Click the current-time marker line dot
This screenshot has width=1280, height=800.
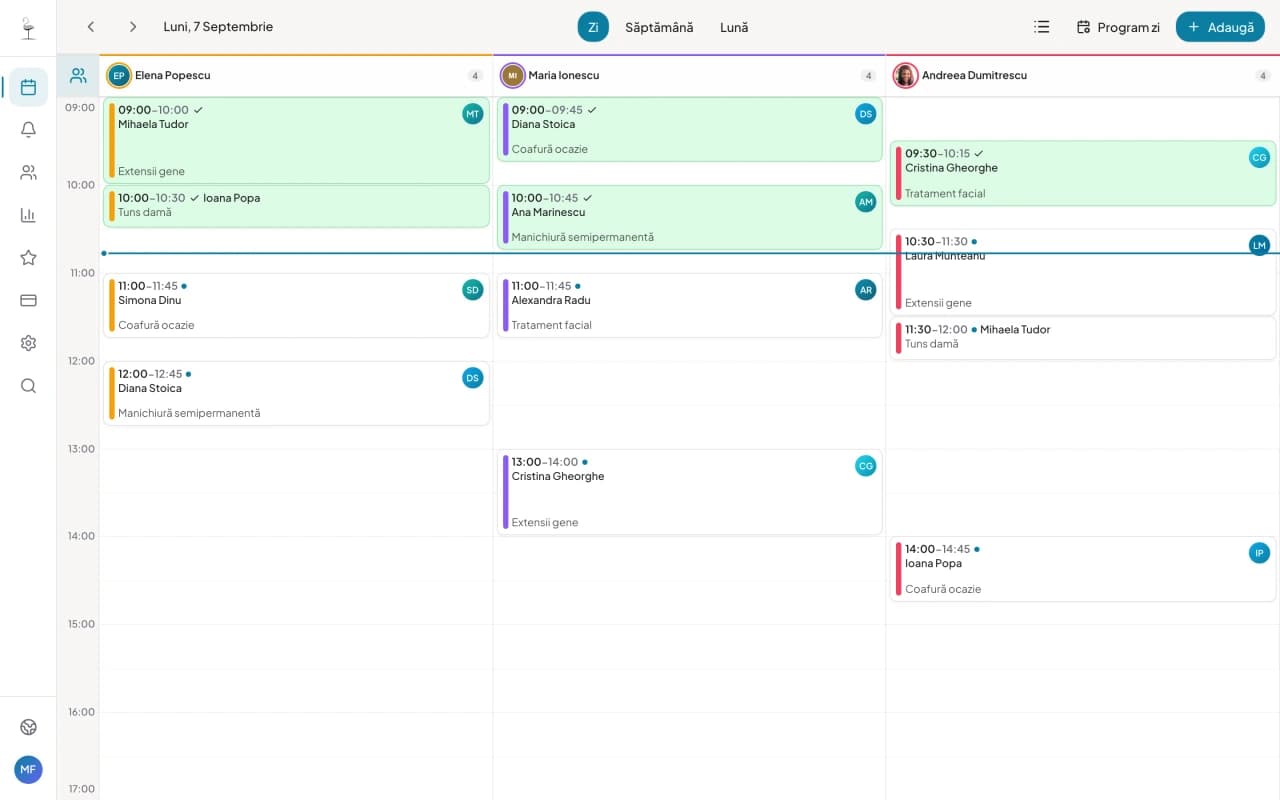[x=104, y=253]
